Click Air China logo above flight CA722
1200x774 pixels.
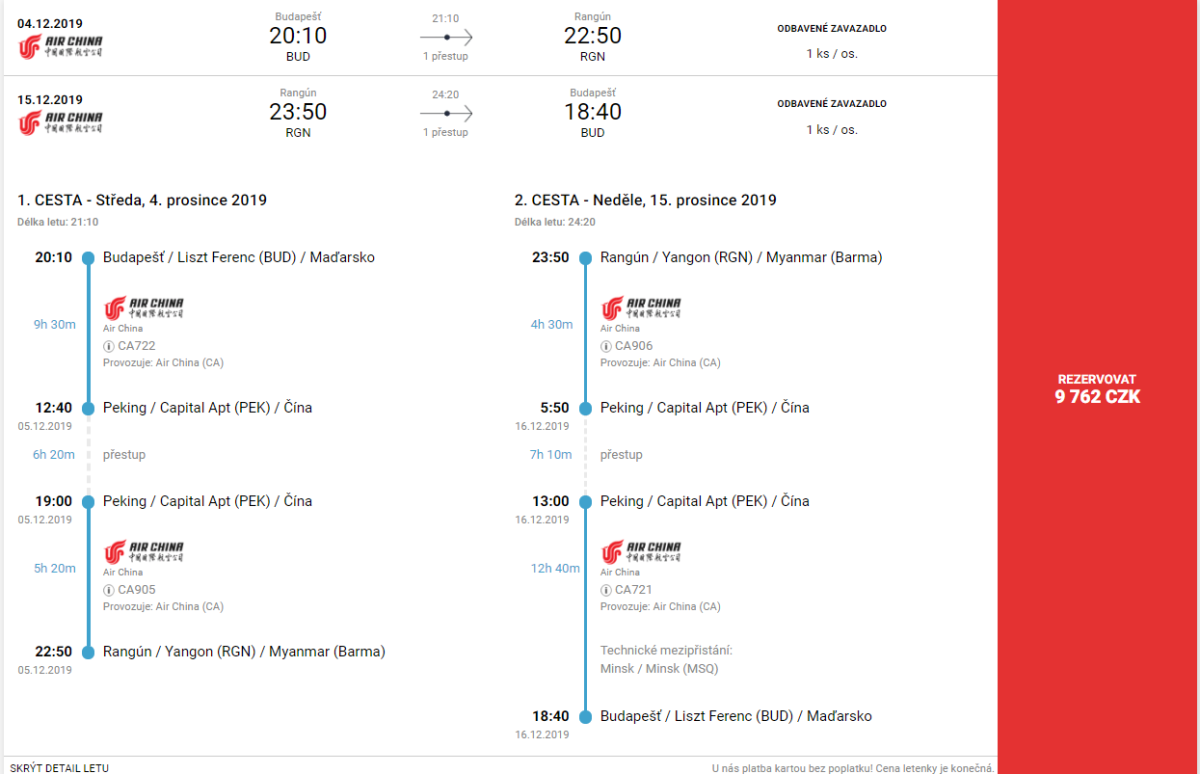[143, 307]
